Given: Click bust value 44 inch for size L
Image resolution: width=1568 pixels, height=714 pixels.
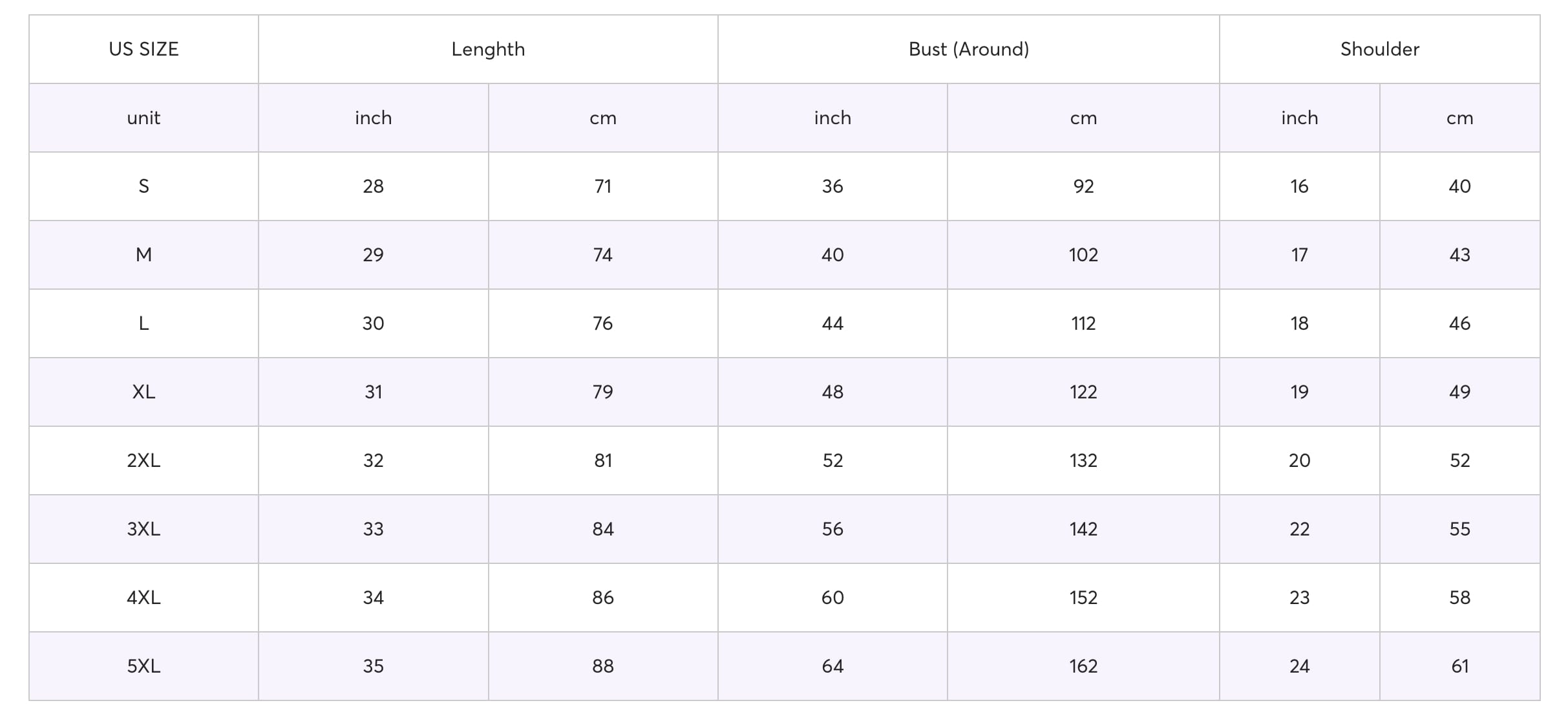Looking at the screenshot, I should 832,323.
